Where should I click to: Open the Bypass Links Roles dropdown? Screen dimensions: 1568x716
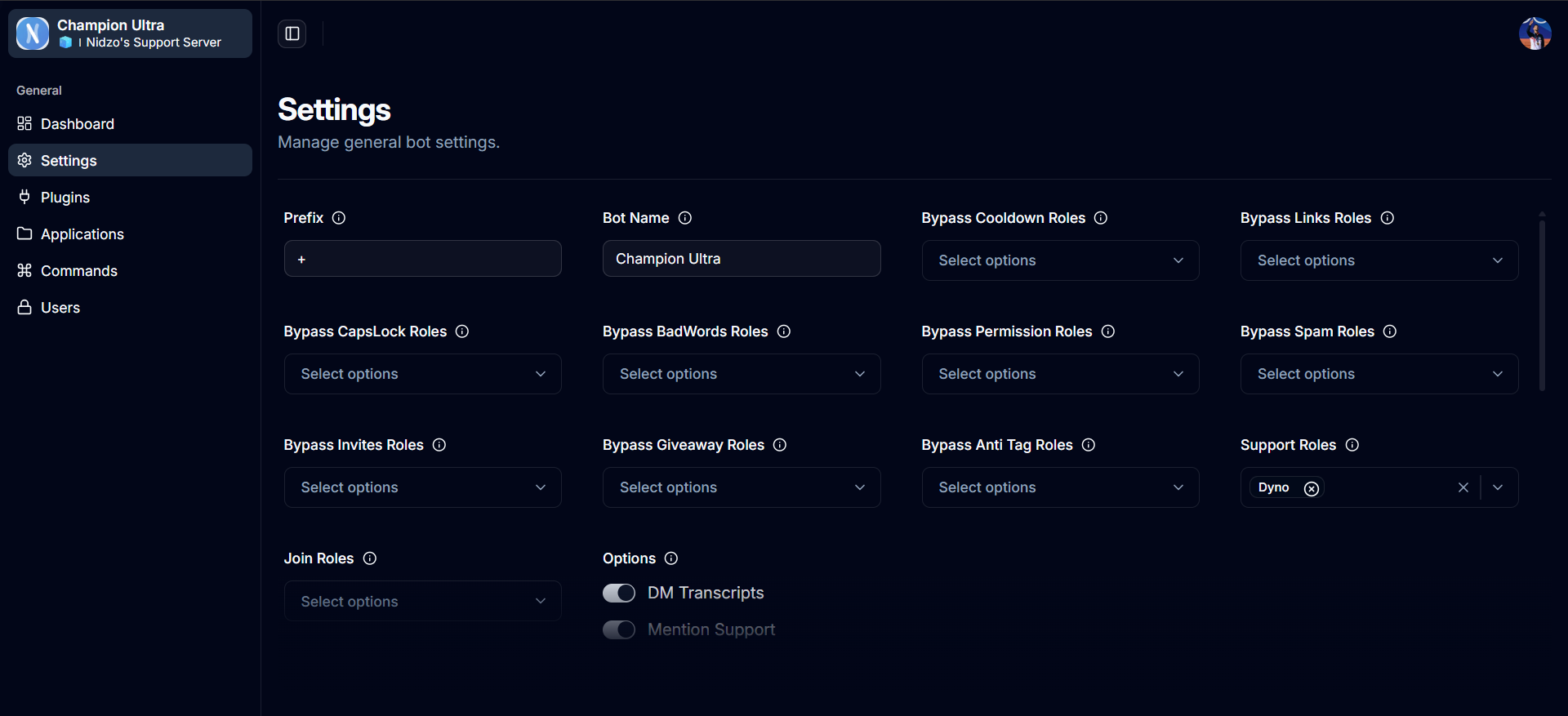[1379, 260]
